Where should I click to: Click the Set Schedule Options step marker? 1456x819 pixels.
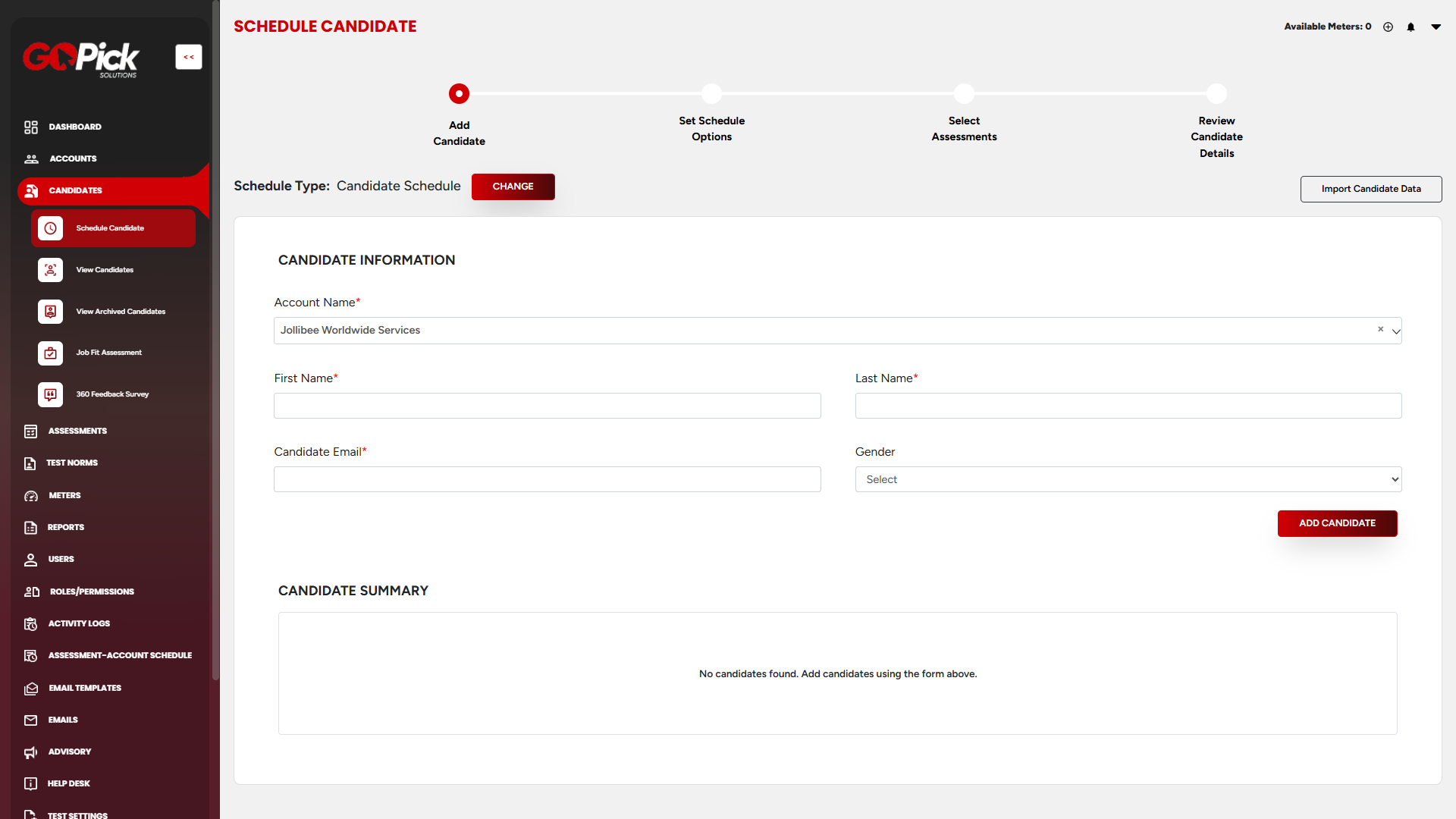click(711, 93)
